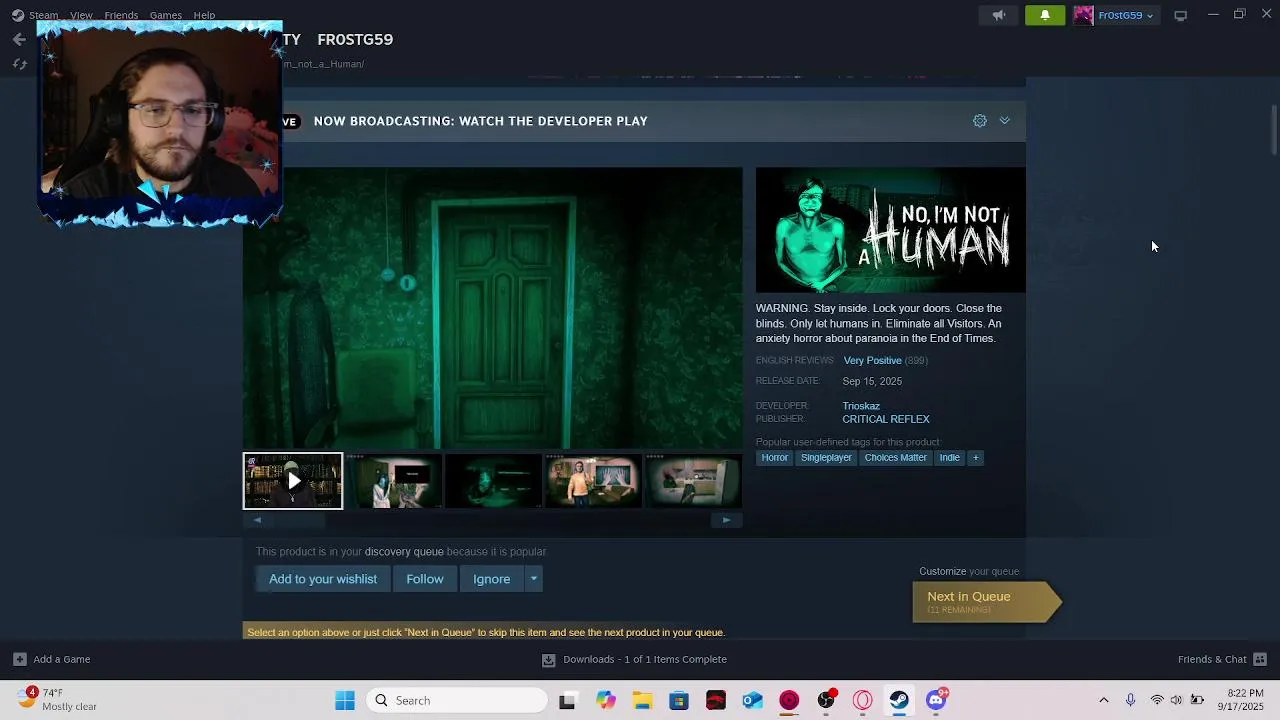Open the Steam announcements megaphone icon
Viewport: 1280px width, 720px height.
(x=998, y=15)
